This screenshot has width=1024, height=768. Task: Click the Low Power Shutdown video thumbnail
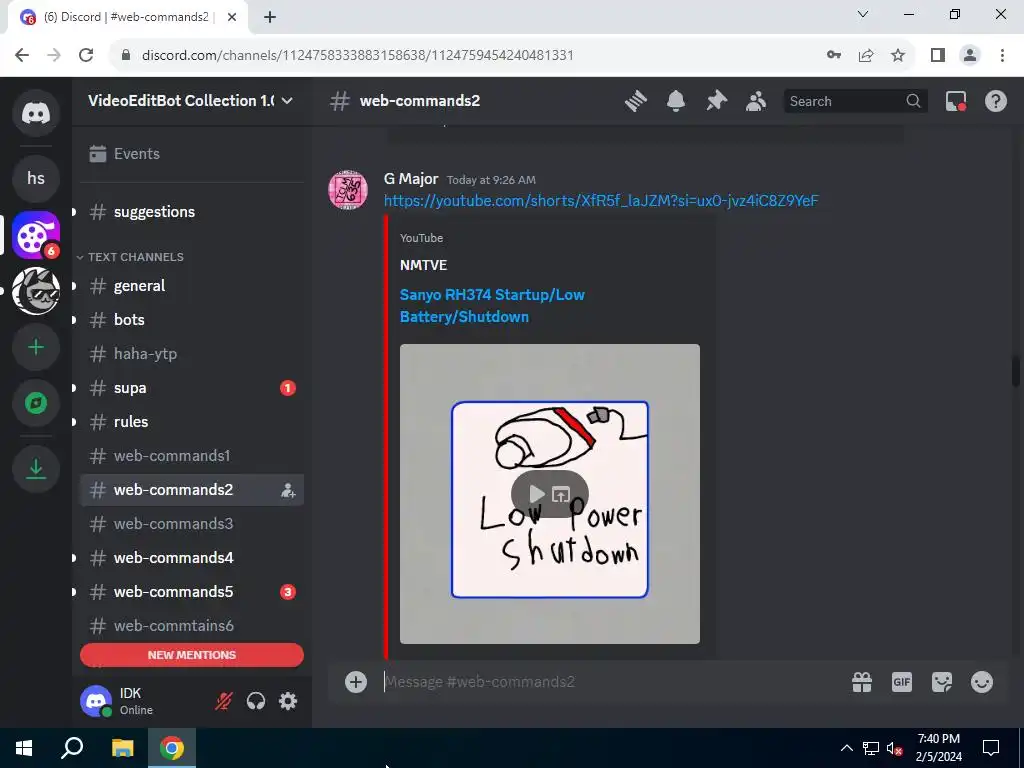click(x=550, y=494)
